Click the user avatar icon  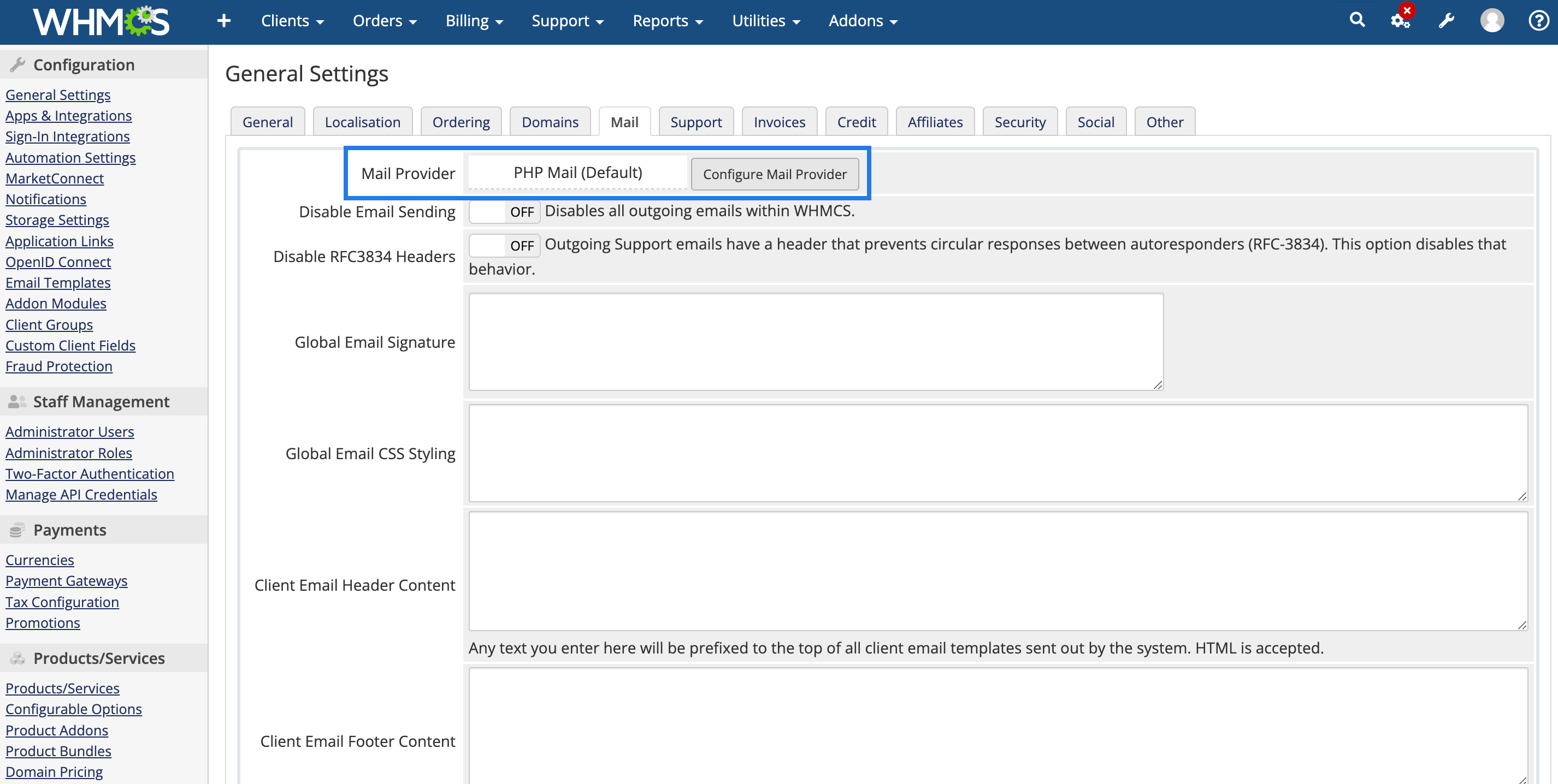coord(1491,21)
